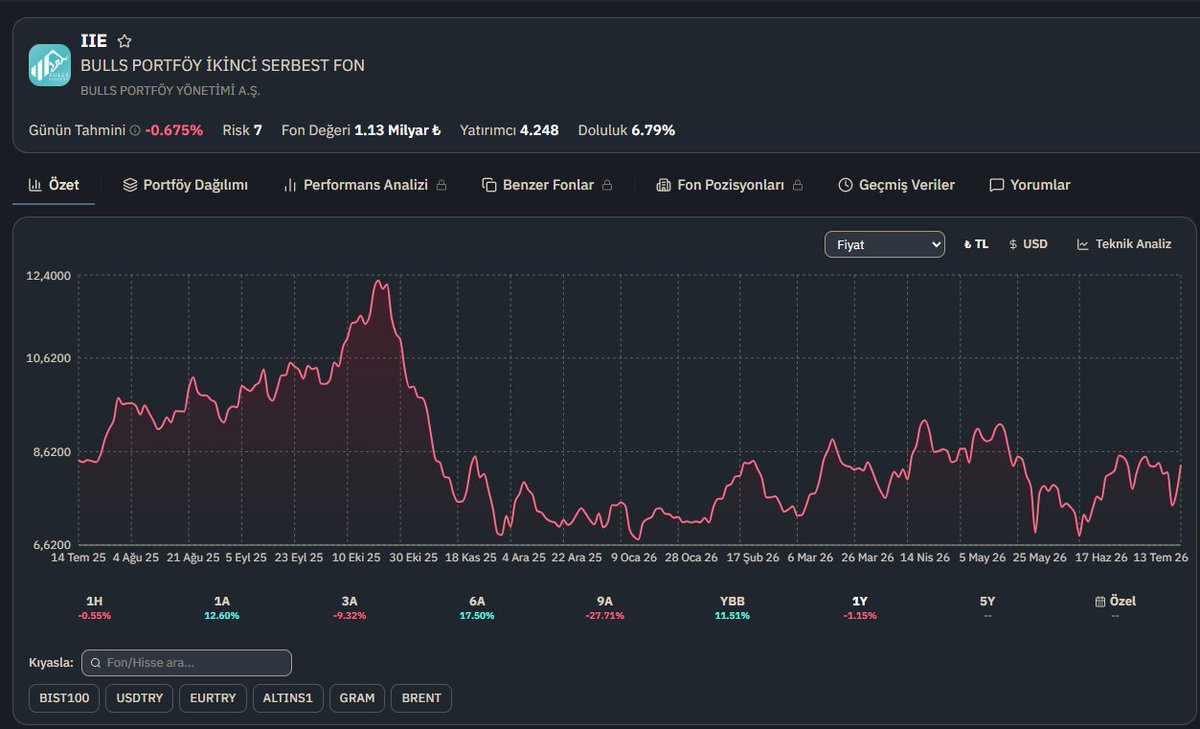Click the favorite star next to IIE

pyautogui.click(x=124, y=42)
